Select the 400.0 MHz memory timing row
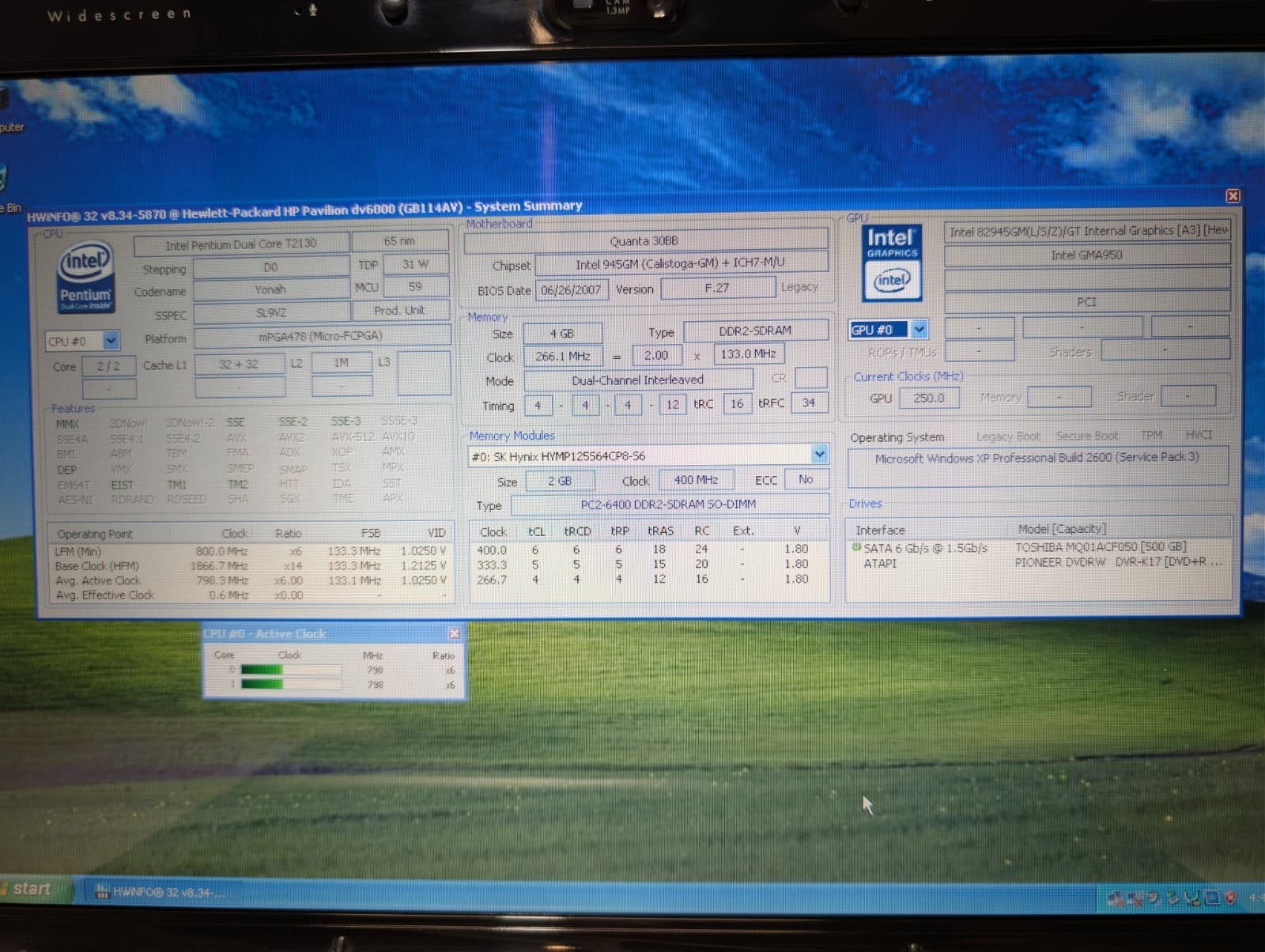1265x952 pixels. coord(649,550)
